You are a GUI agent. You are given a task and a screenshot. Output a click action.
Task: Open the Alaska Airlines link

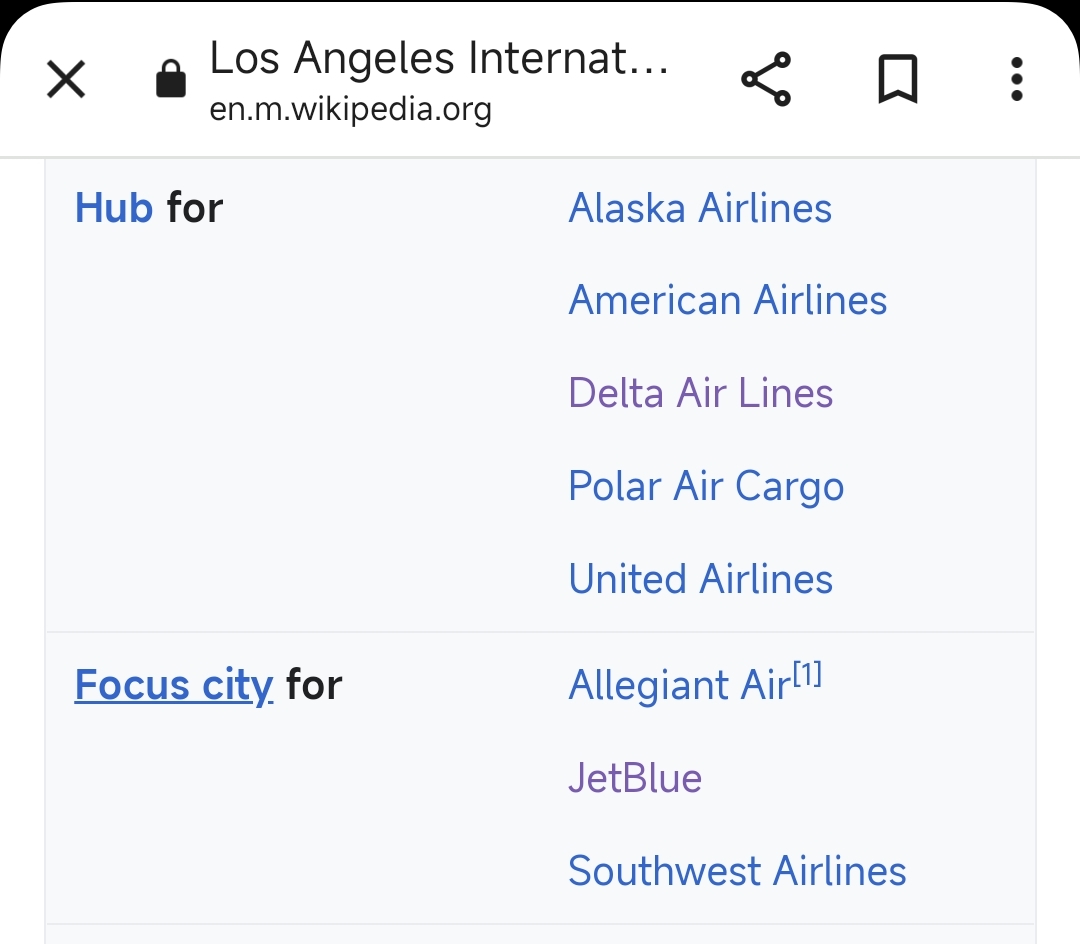pos(700,208)
